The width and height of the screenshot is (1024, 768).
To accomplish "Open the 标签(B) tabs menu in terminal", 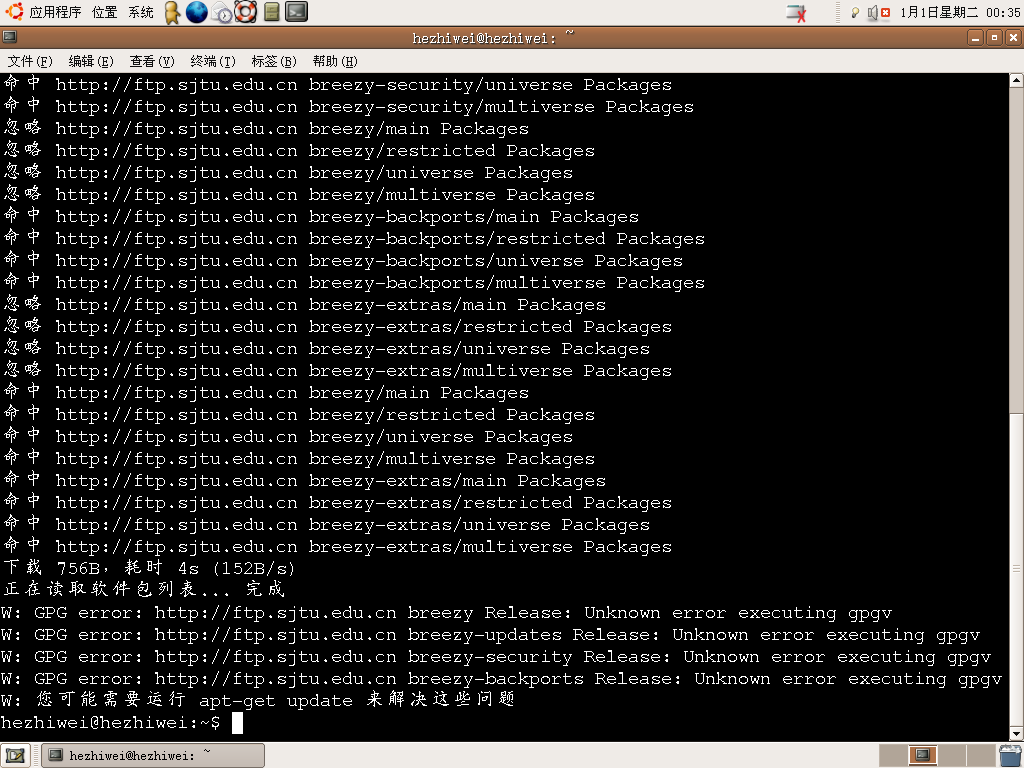I will (274, 61).
